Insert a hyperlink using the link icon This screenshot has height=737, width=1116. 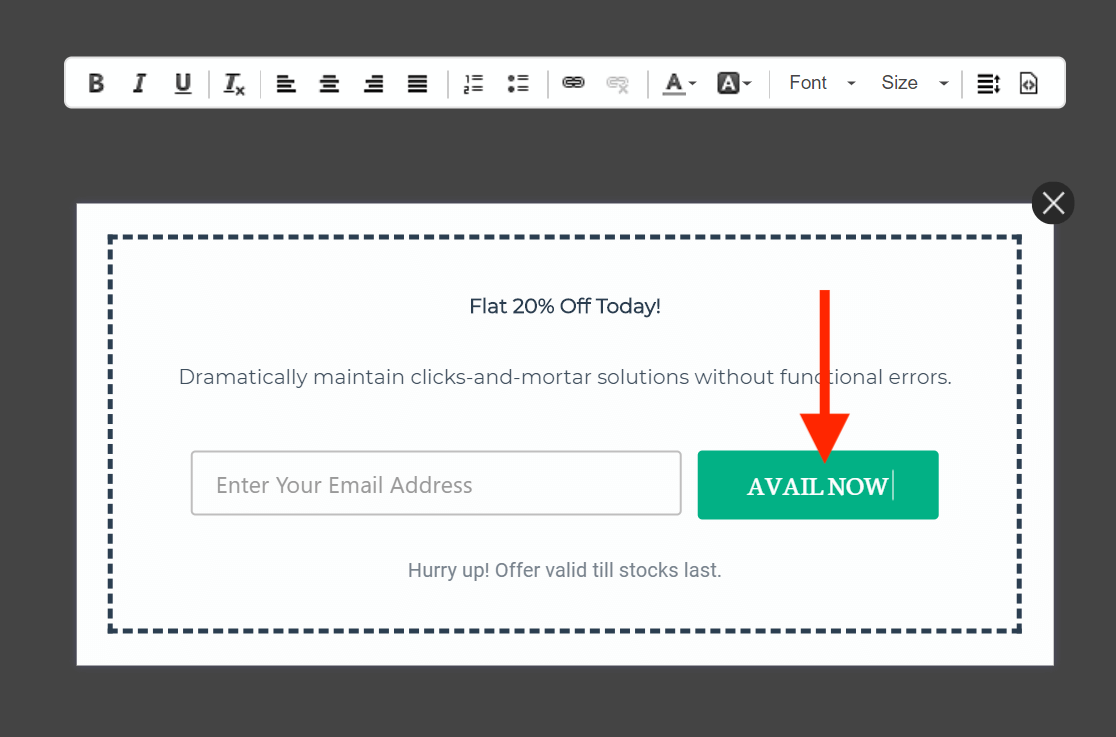click(573, 83)
